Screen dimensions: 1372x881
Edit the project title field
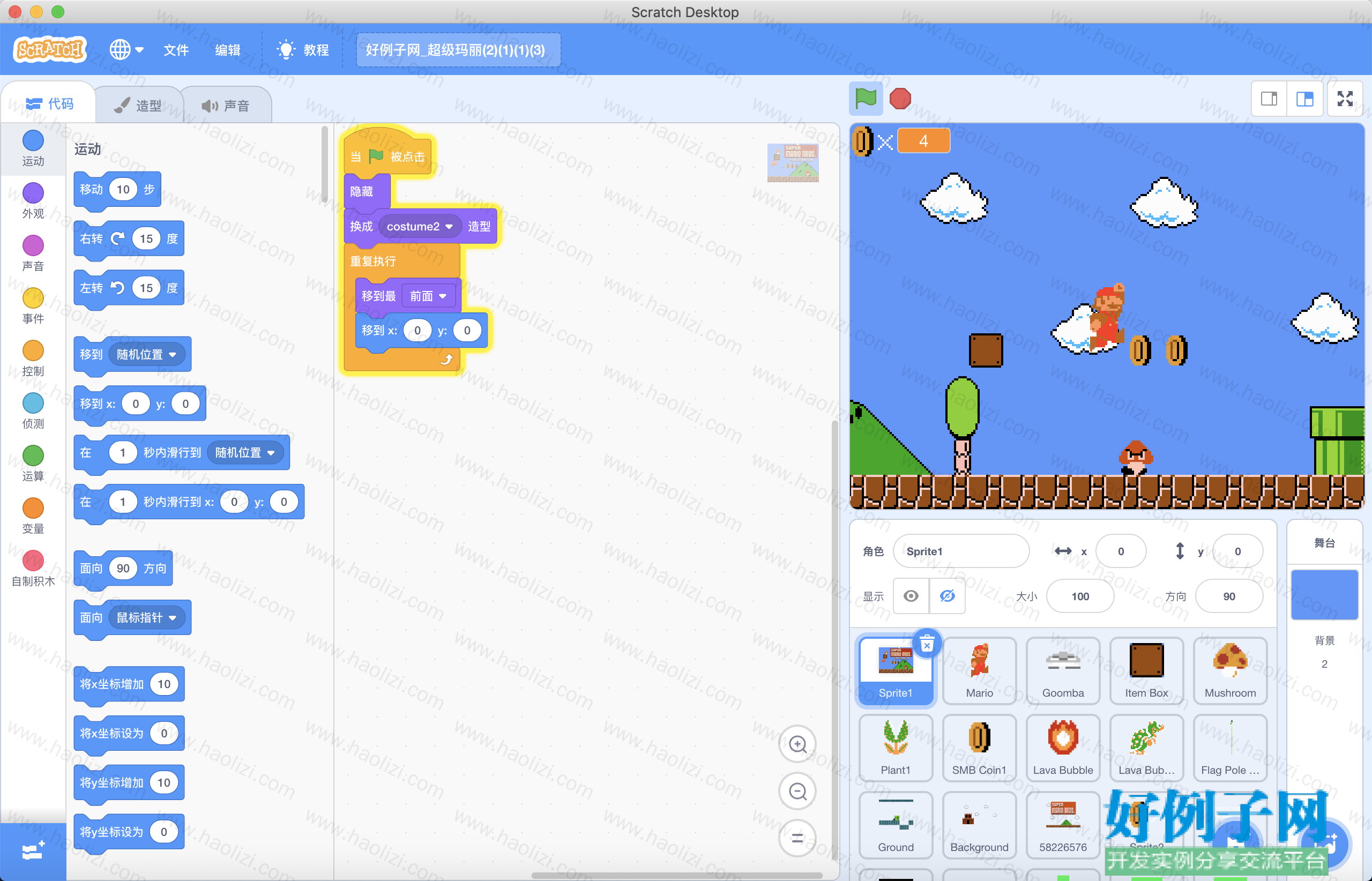(458, 50)
